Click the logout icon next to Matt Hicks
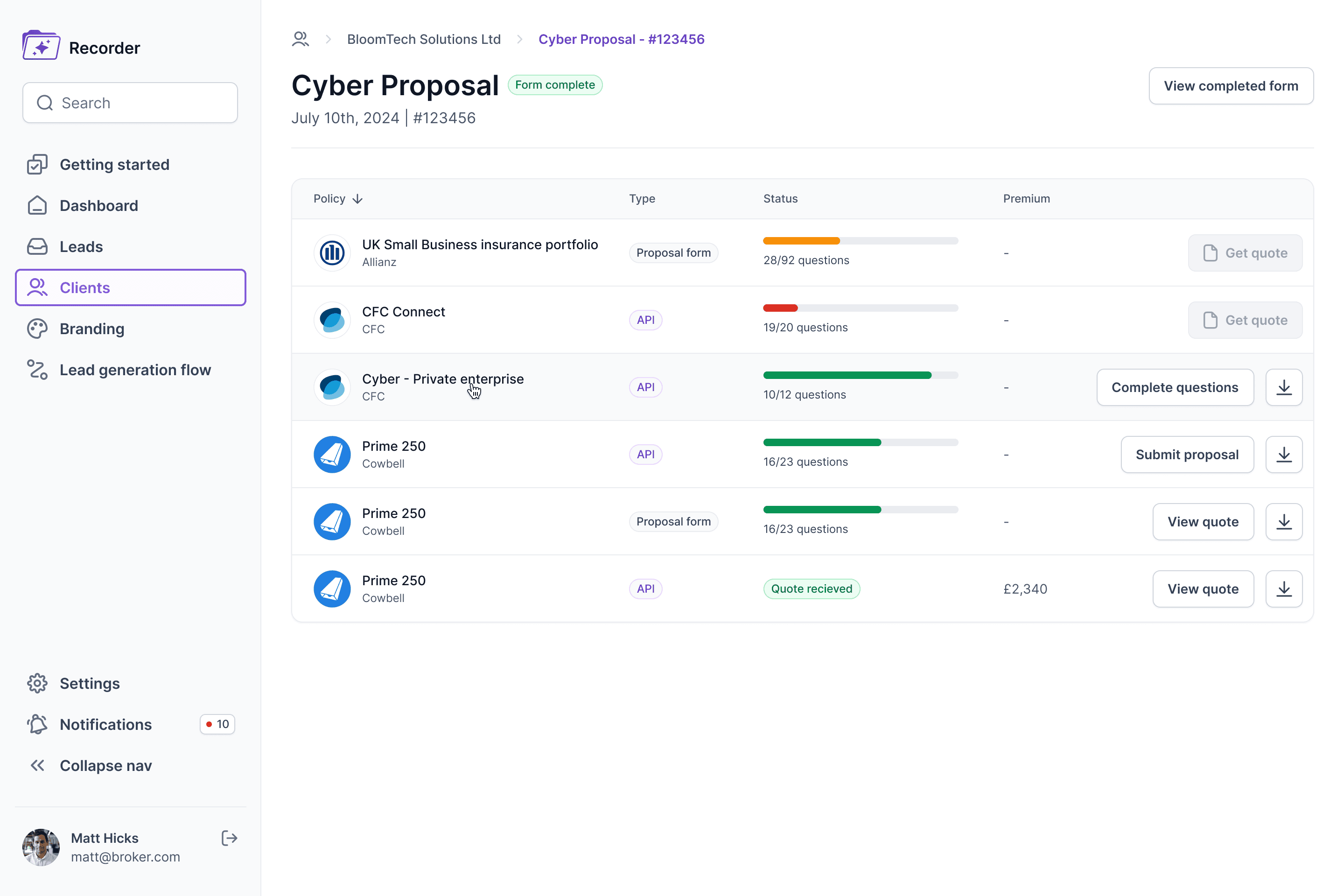The height and width of the screenshot is (896, 1344). tap(229, 838)
